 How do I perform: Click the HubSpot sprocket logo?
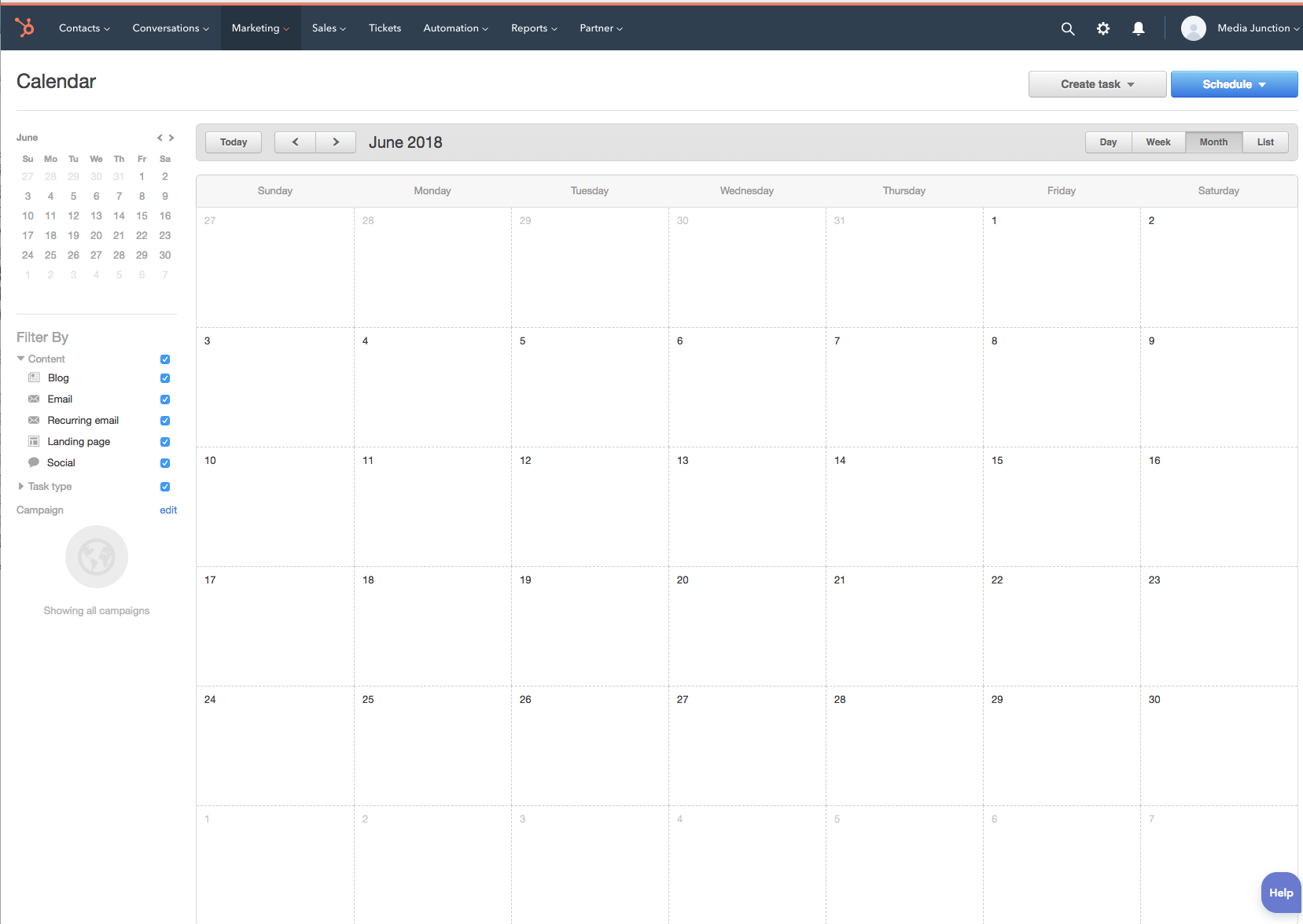pyautogui.click(x=24, y=28)
